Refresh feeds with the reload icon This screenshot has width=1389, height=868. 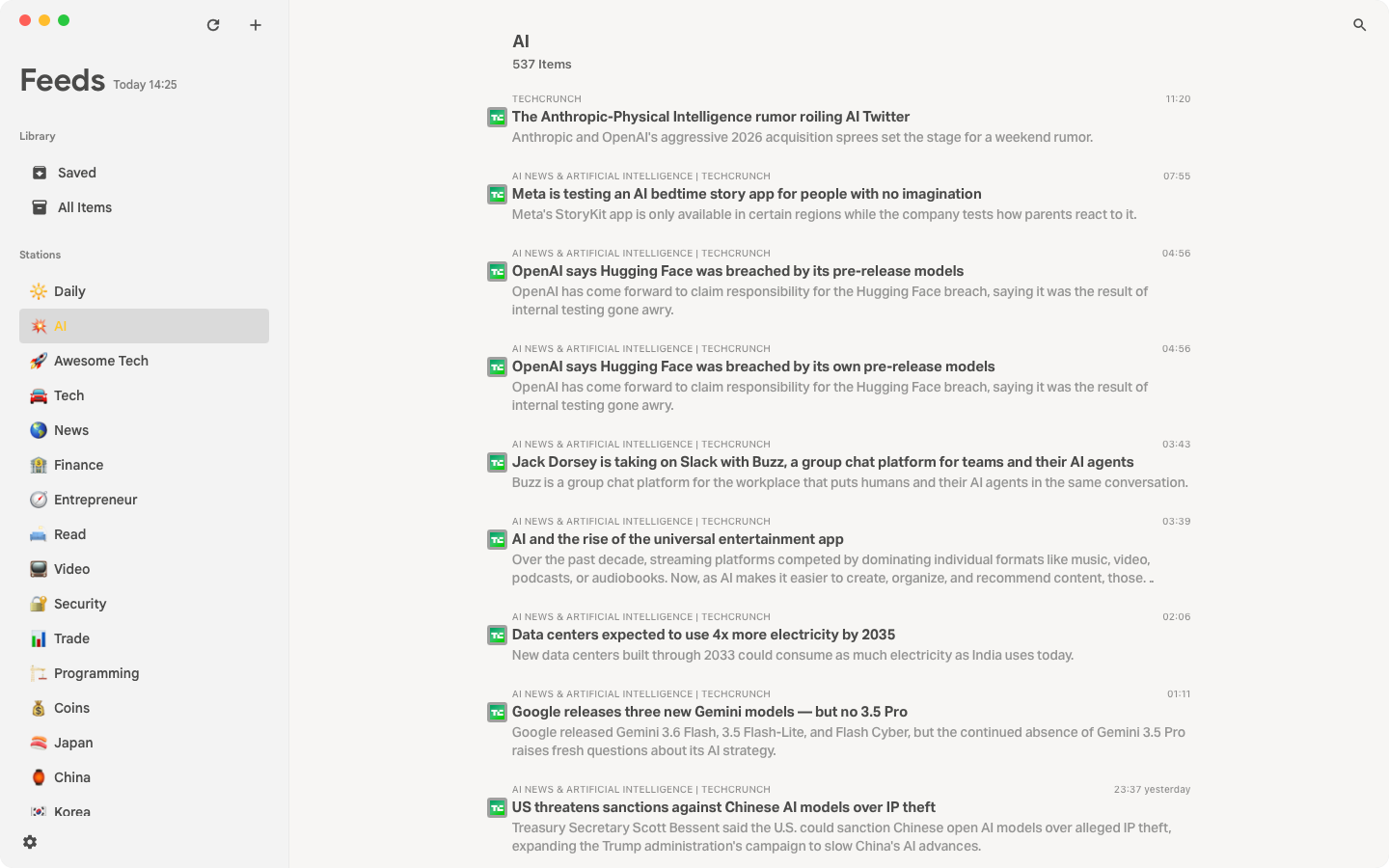point(213,25)
